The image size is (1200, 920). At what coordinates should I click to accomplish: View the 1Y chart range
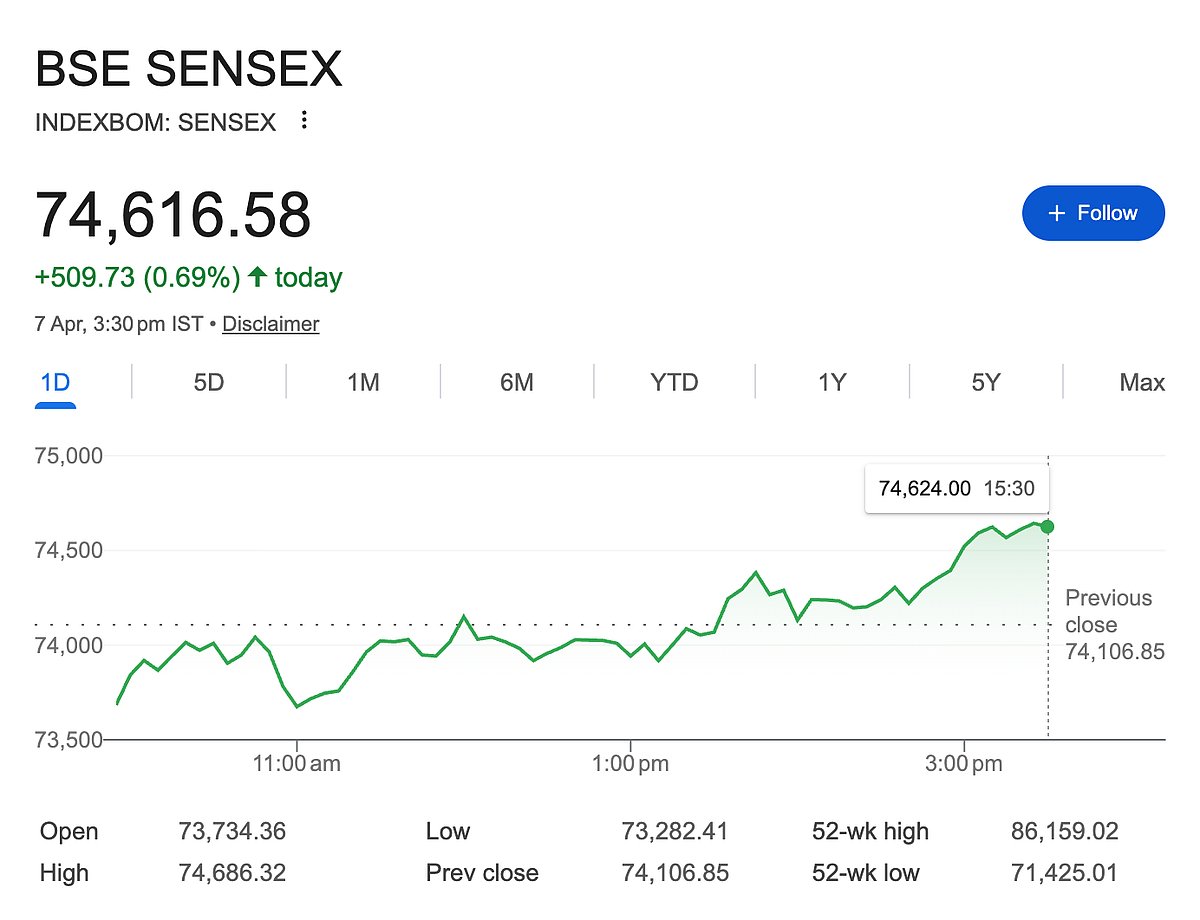[832, 382]
